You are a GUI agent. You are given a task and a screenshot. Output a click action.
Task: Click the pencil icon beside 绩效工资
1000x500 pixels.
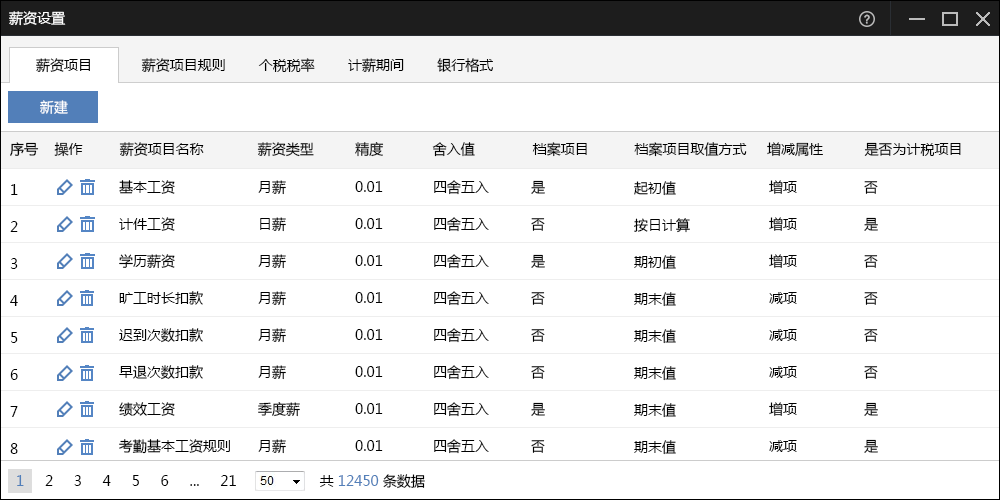click(x=64, y=409)
